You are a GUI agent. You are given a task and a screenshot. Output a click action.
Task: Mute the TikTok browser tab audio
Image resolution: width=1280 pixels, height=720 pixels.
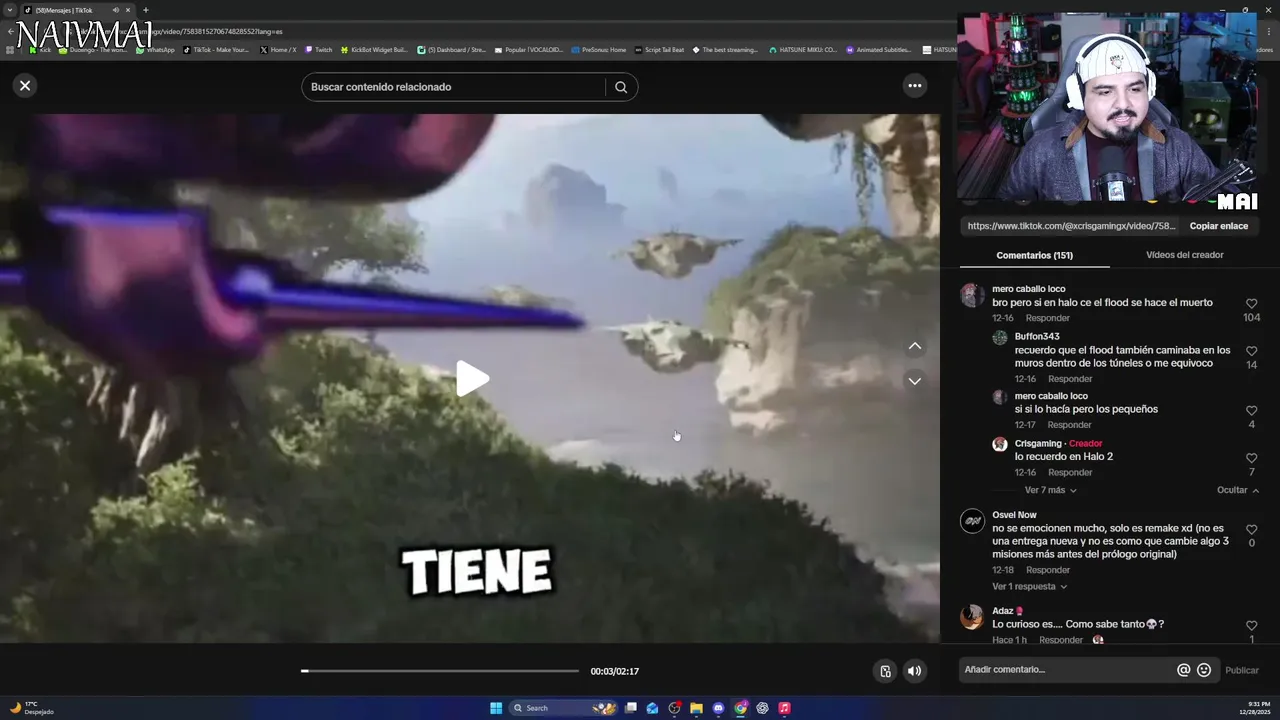tap(115, 10)
